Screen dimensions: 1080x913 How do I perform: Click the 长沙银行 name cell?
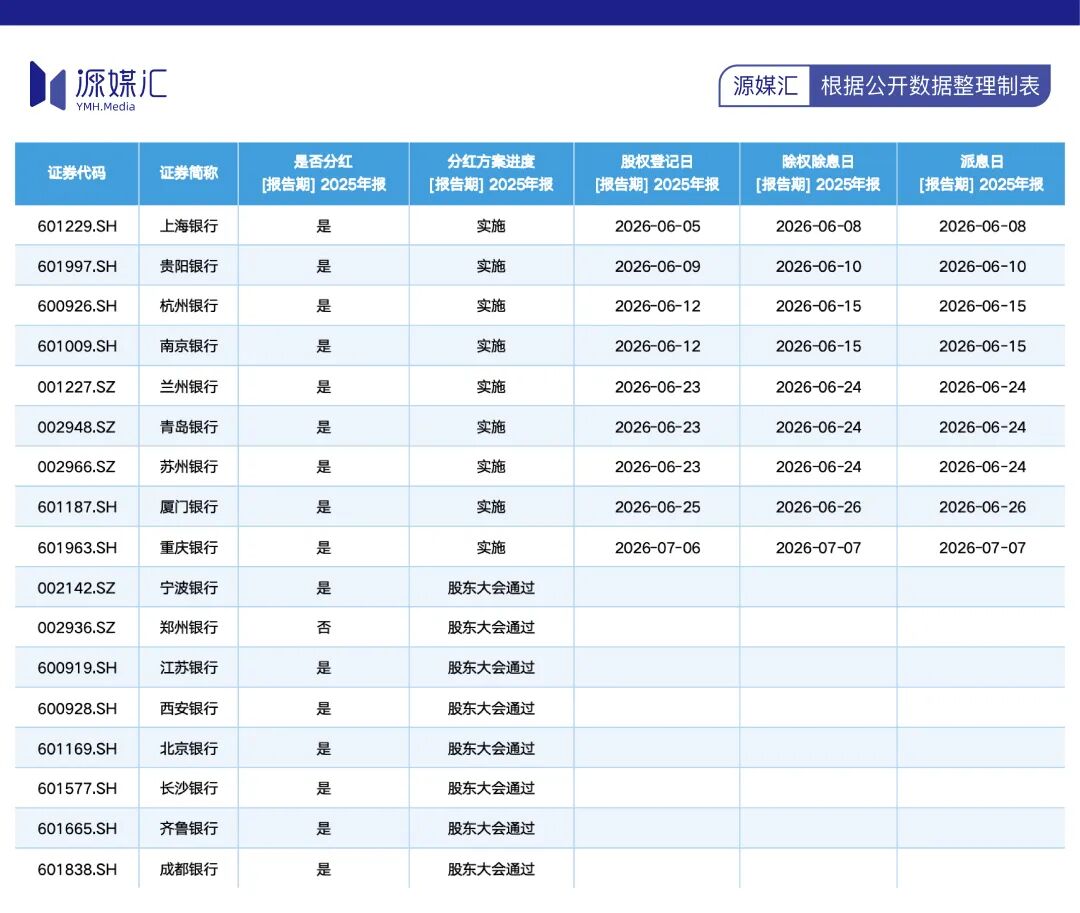[189, 788]
